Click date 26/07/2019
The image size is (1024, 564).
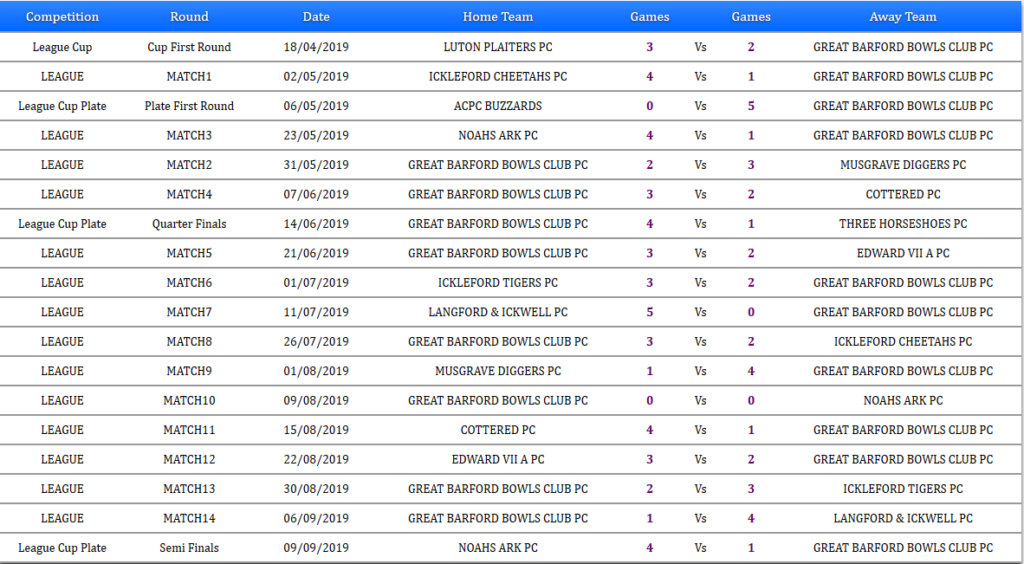(316, 341)
